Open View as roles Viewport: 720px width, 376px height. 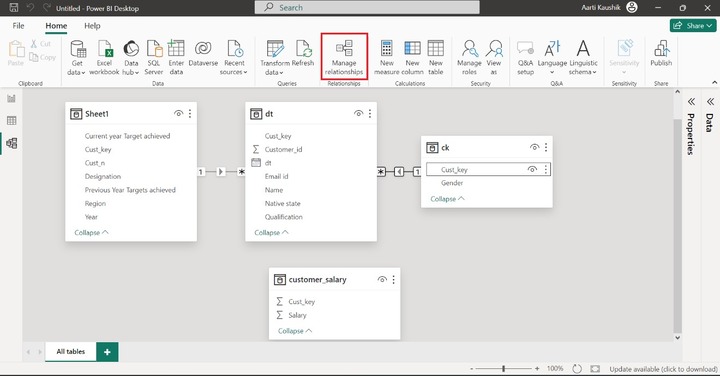[x=494, y=58]
